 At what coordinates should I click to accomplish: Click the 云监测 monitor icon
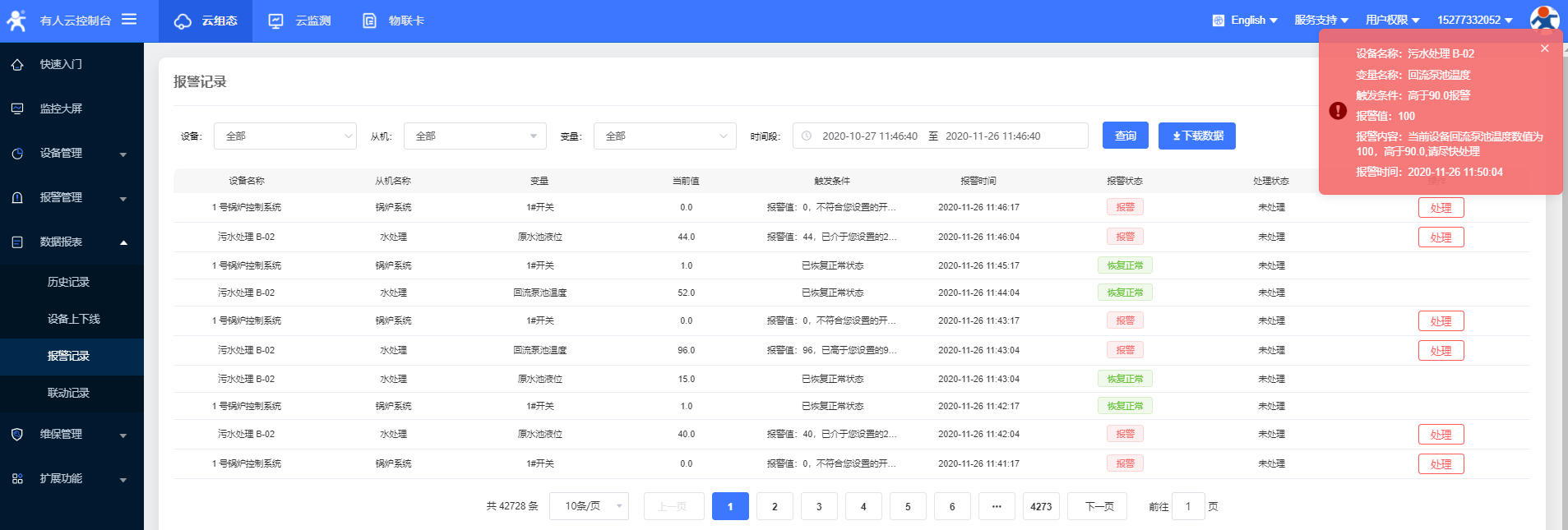coord(276,21)
